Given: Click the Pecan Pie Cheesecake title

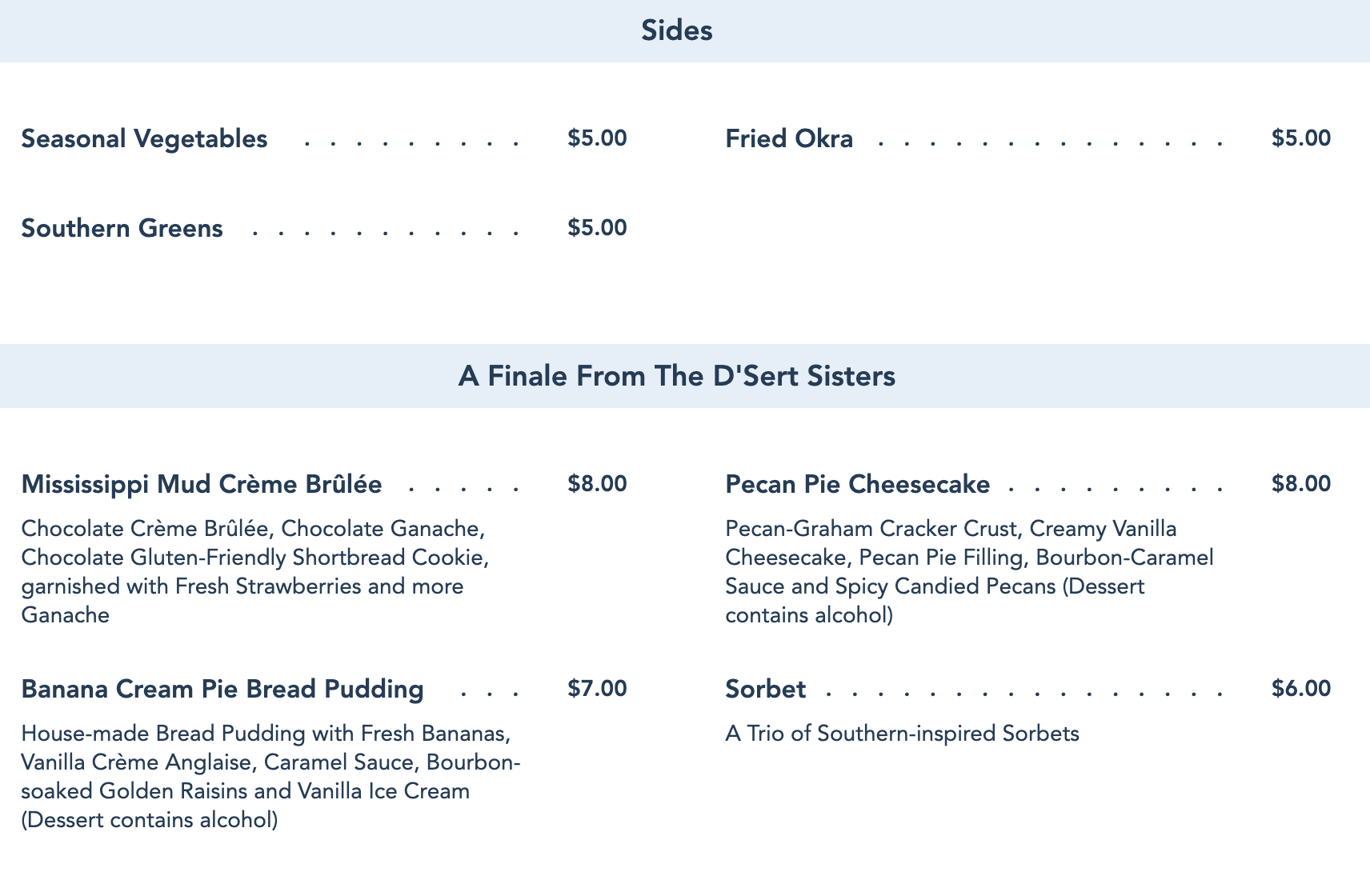Looking at the screenshot, I should click(x=857, y=484).
